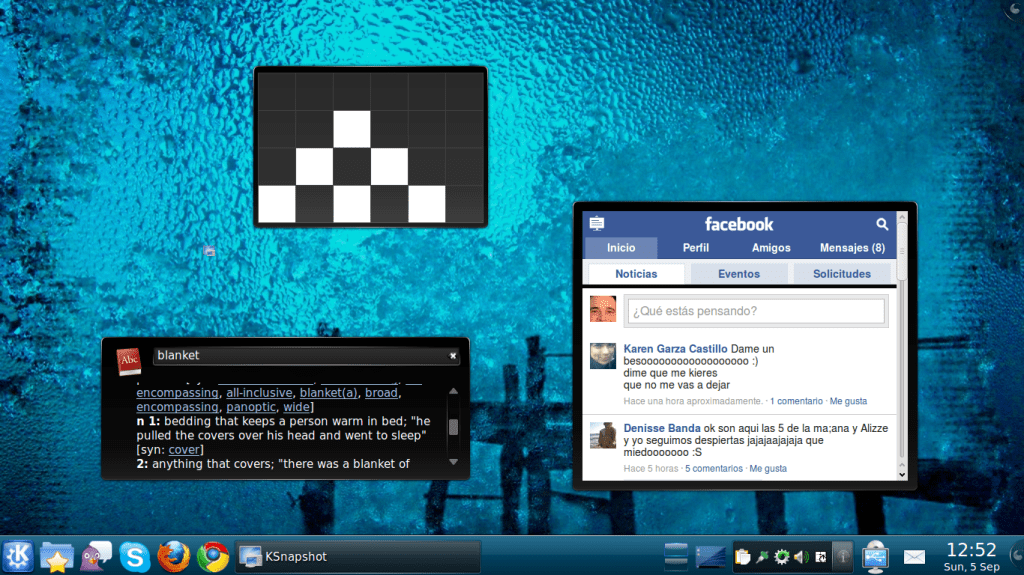The image size is (1024, 575).
Task: Click the '¿Qué estás pensando?' status field
Action: coord(755,311)
